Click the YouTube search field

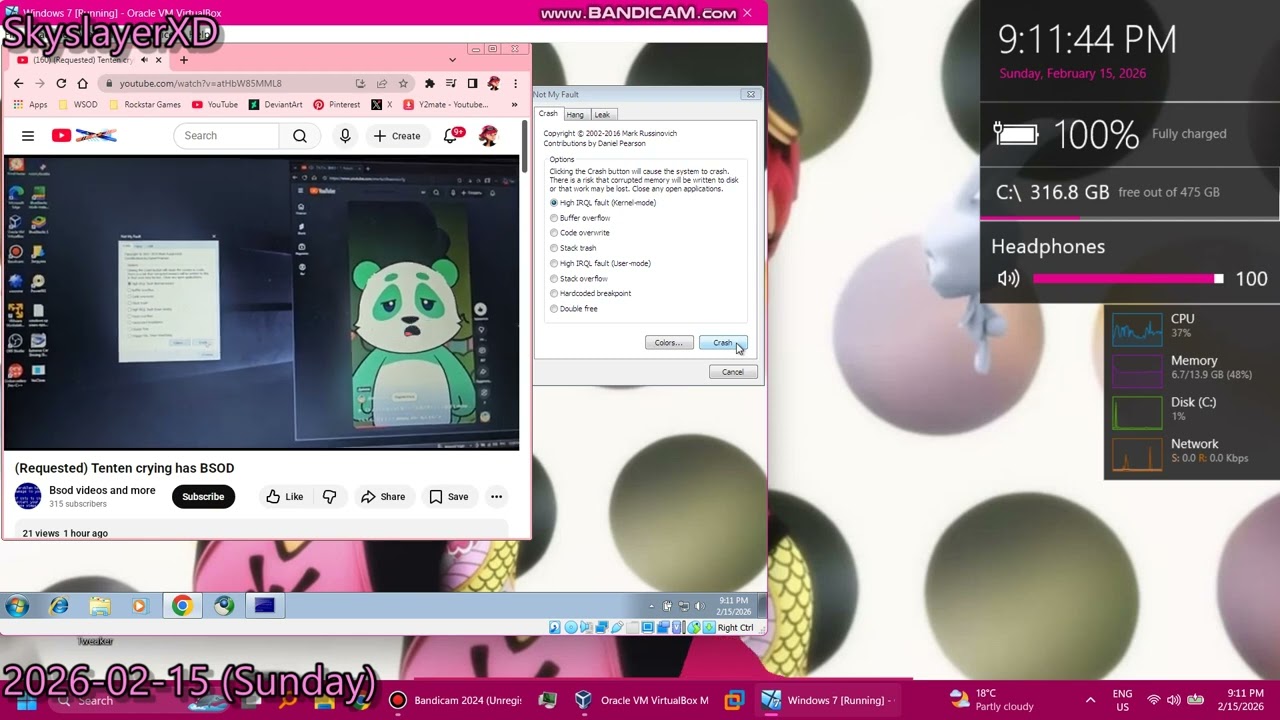(227, 136)
